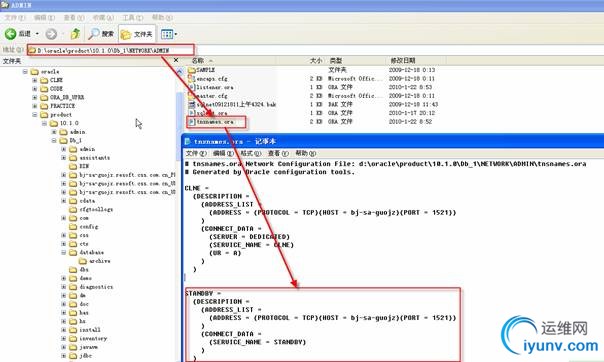The width and height of the screenshot is (604, 362).
Task: Collapse the oracle folder tree node
Action: [25, 72]
